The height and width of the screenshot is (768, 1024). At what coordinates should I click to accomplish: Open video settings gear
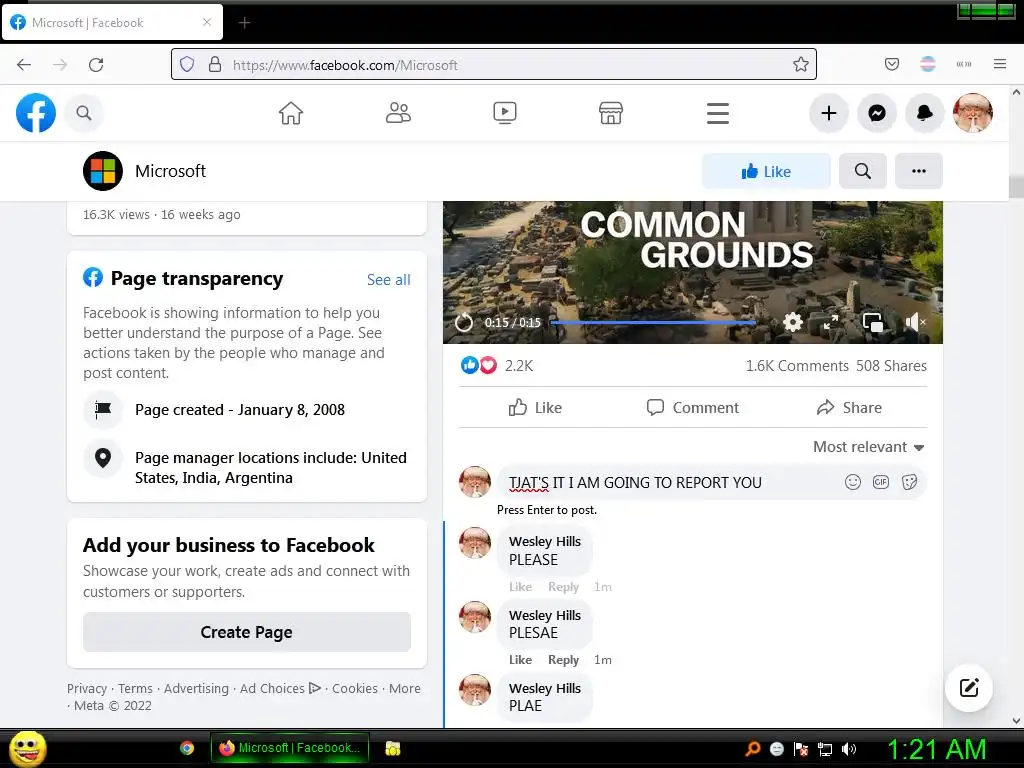pos(793,322)
